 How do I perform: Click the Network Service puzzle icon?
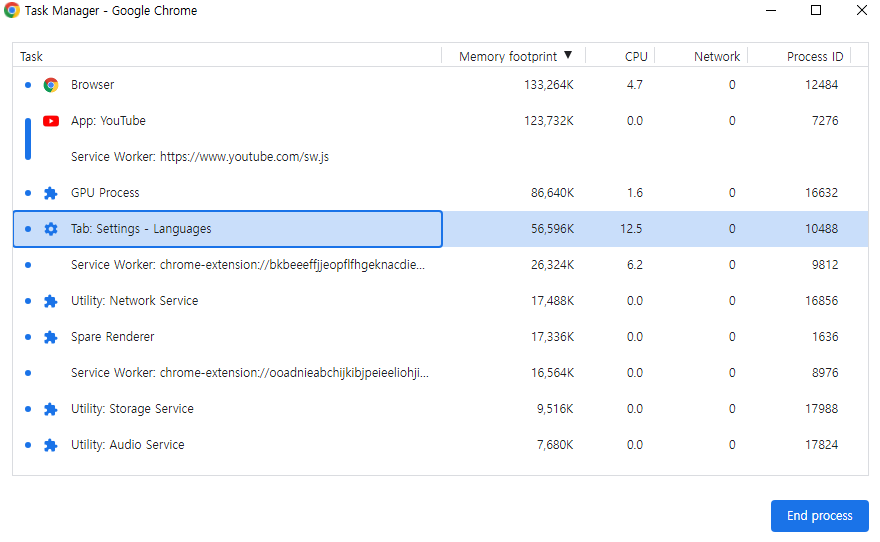pyautogui.click(x=51, y=301)
